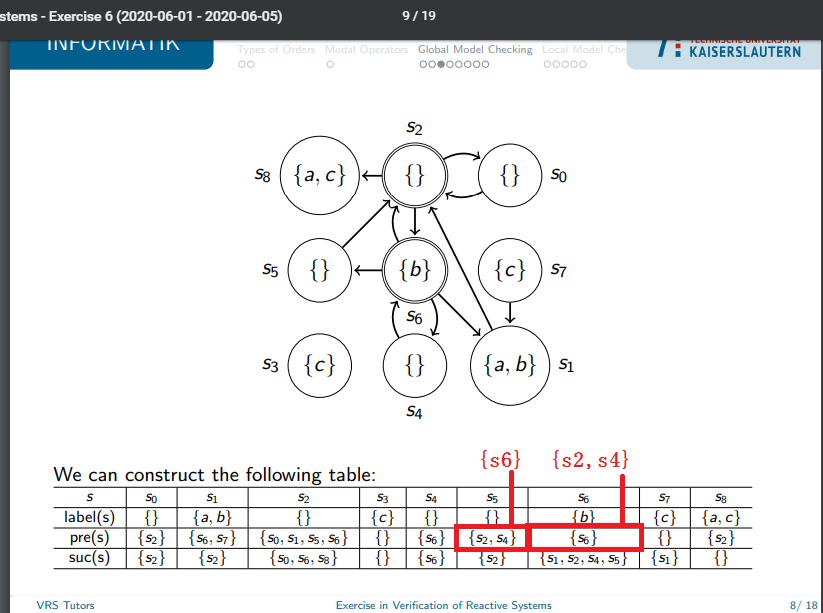Viewport: 823px width, 613px height.
Task: Click the slide counter '8/ 18' in footer
Action: 803,605
